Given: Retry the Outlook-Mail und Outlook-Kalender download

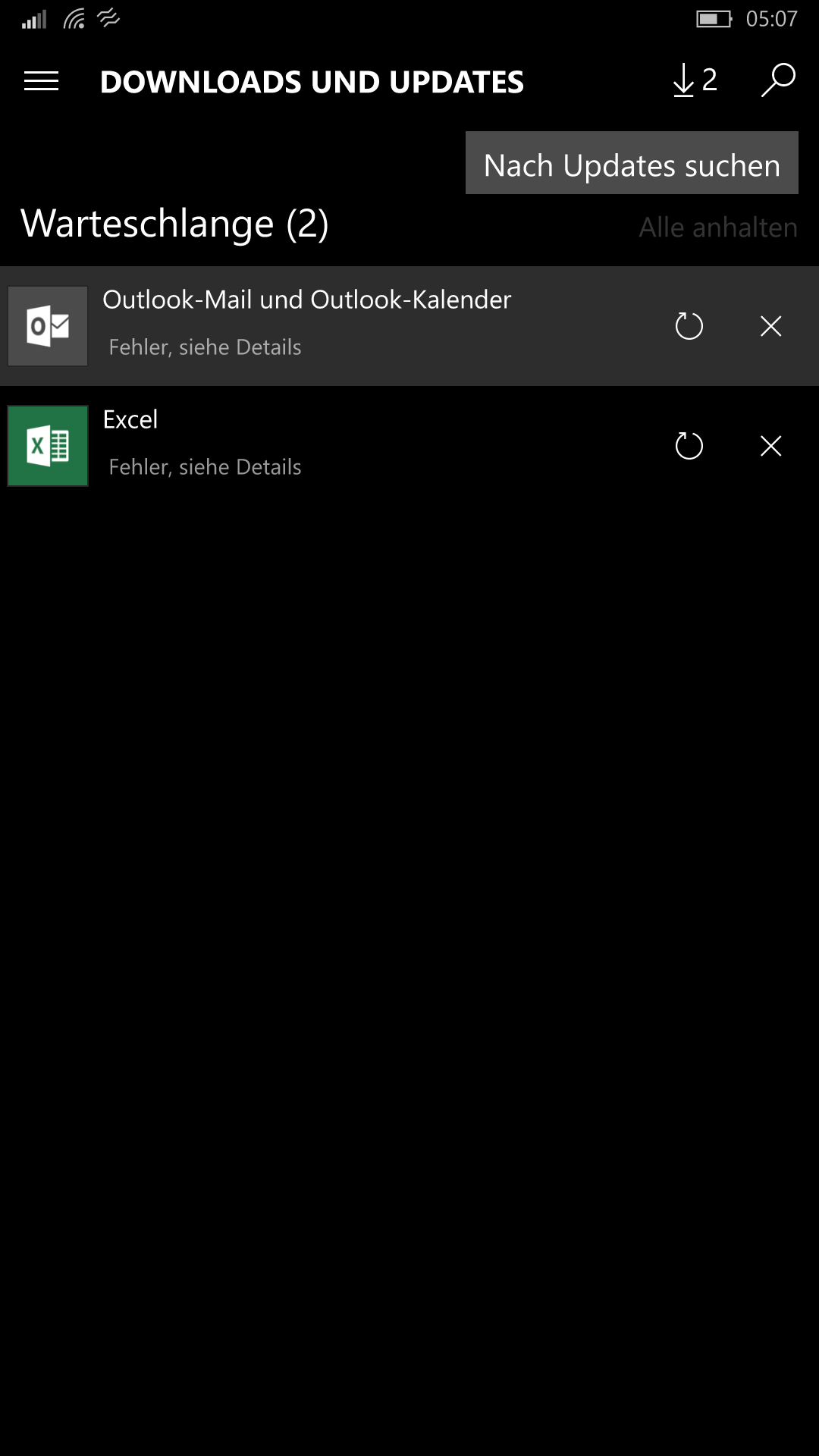Looking at the screenshot, I should click(689, 326).
